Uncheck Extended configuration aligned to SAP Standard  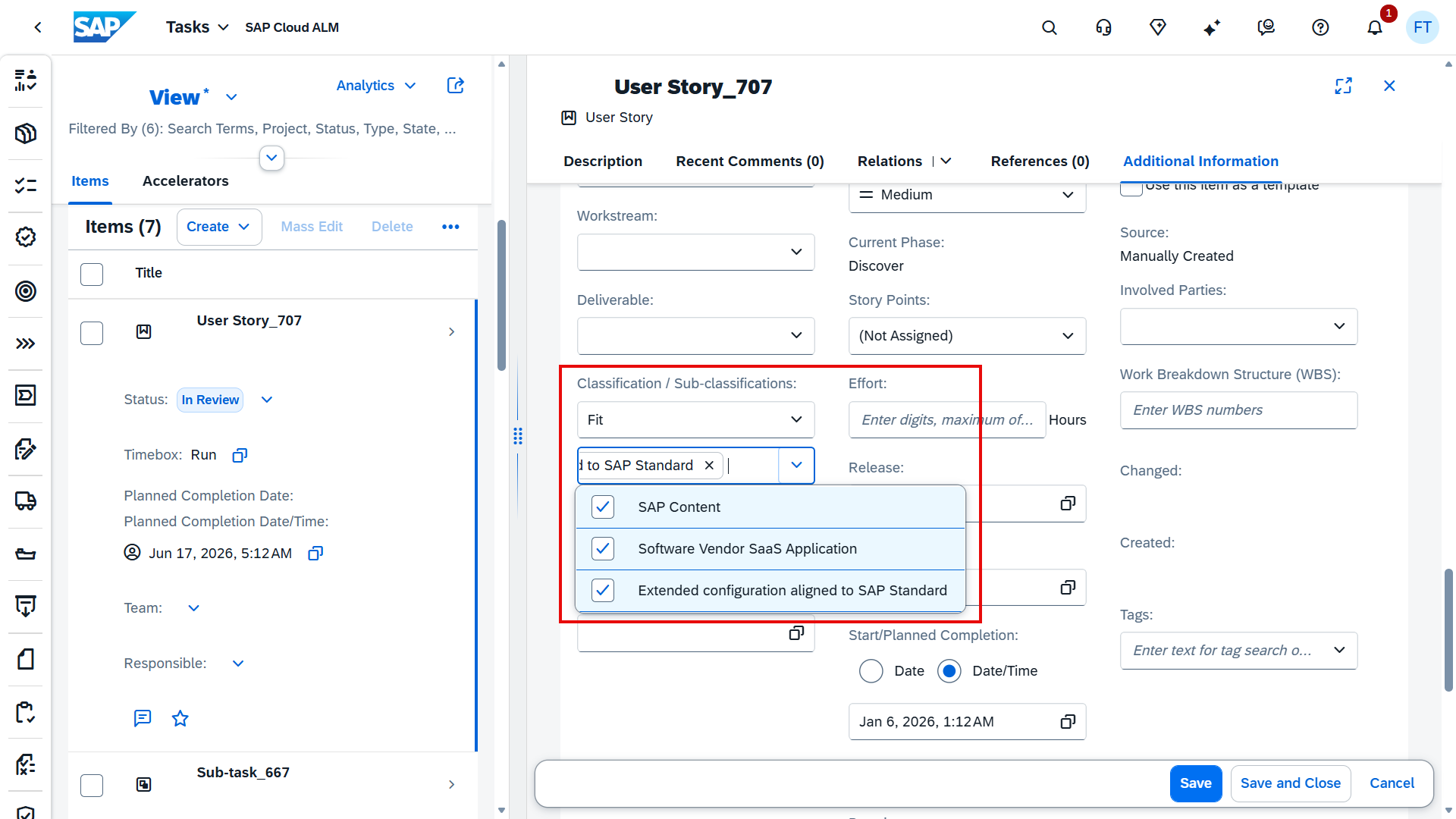[x=603, y=591]
